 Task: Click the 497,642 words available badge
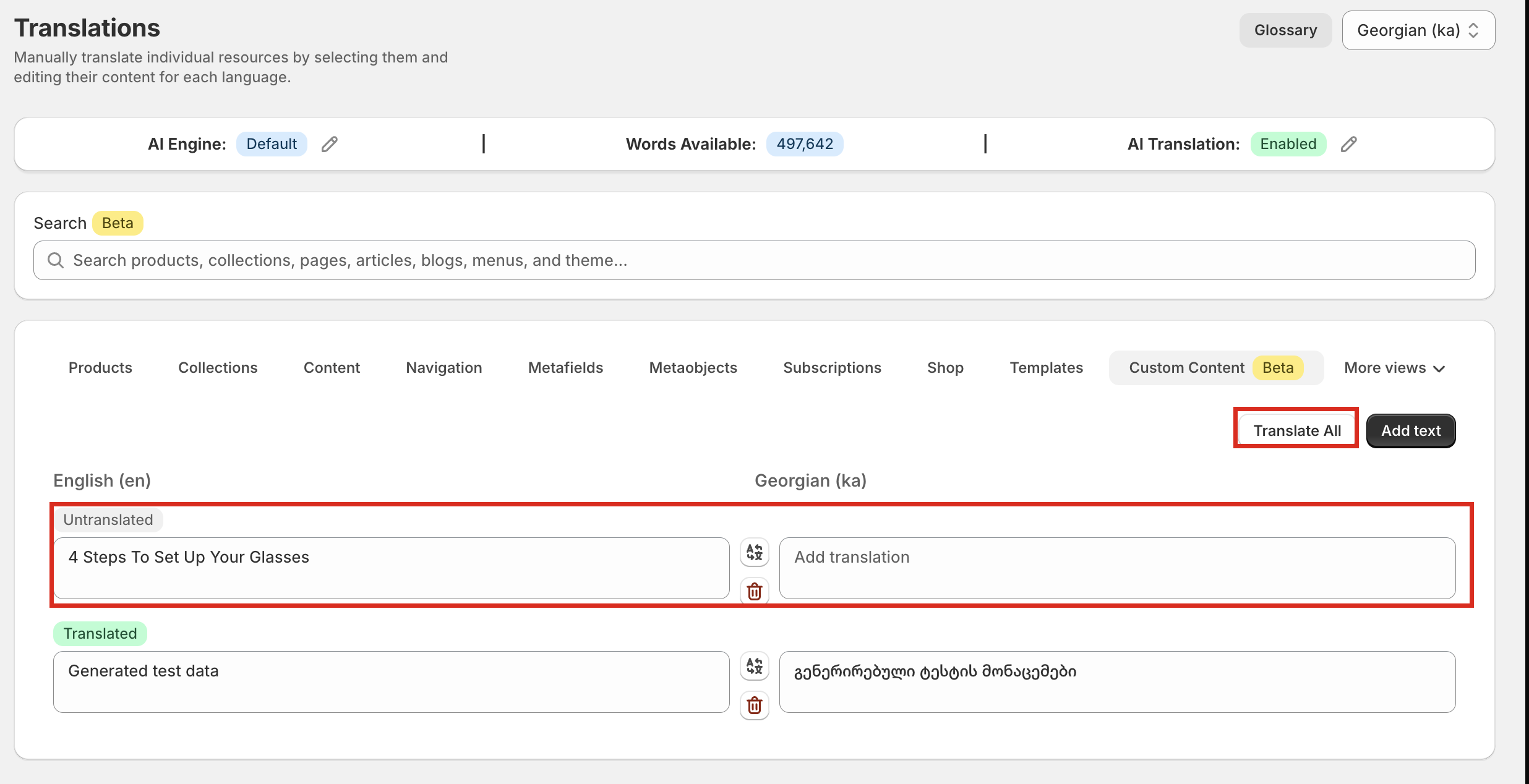[x=805, y=144]
